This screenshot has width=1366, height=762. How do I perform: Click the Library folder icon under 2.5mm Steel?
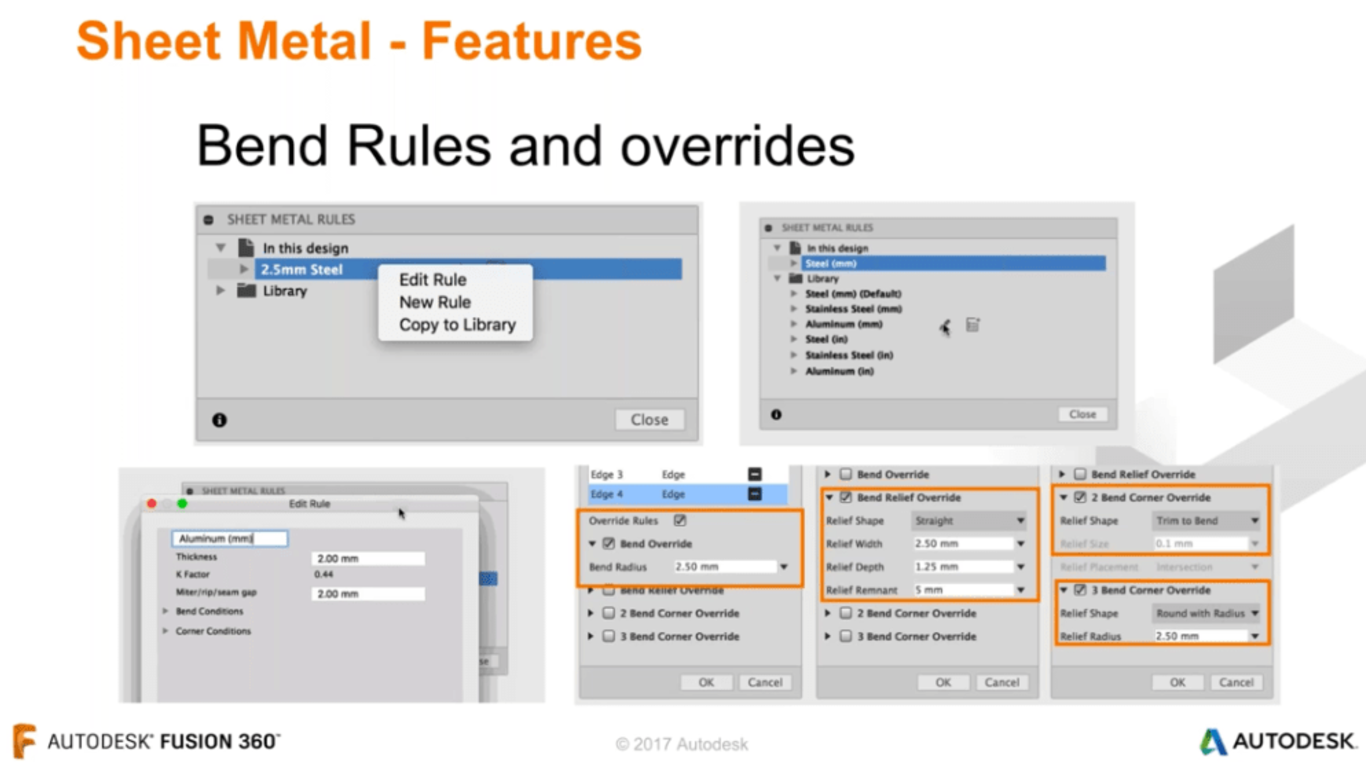[x=246, y=291]
